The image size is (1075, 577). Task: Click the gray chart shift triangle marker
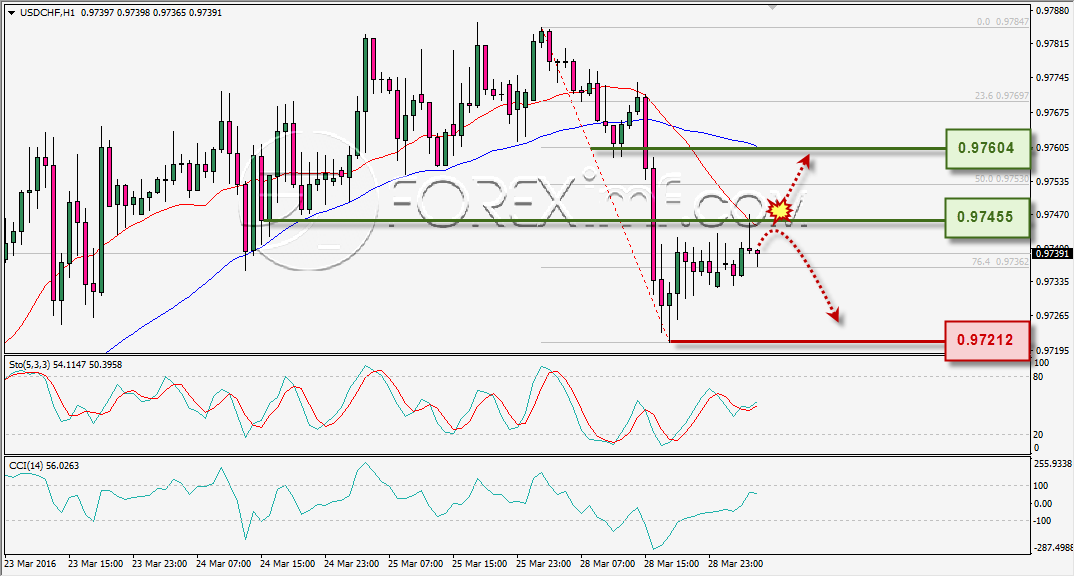pos(773,8)
